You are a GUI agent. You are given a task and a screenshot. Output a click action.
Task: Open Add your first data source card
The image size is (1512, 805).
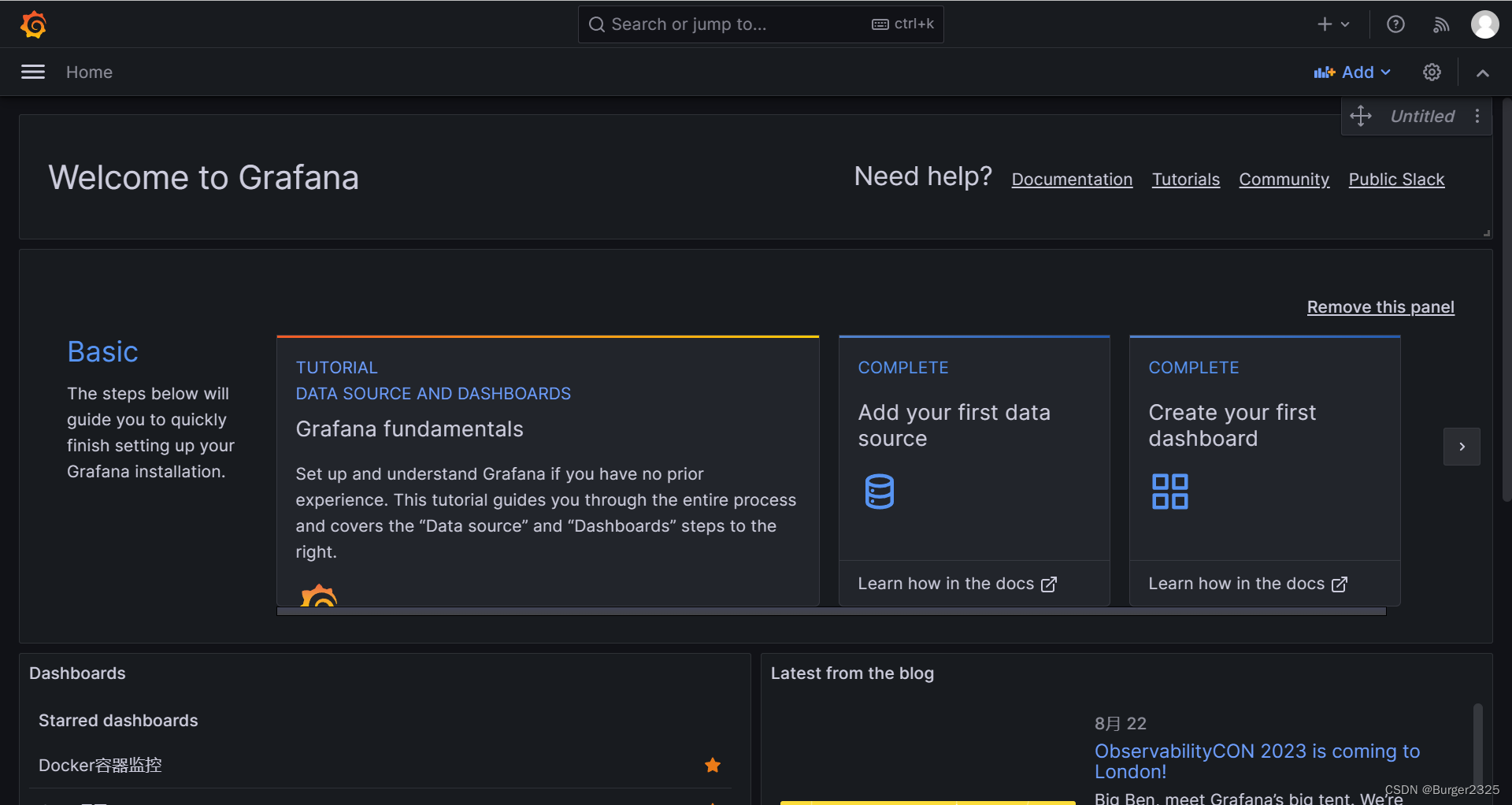[x=974, y=449]
